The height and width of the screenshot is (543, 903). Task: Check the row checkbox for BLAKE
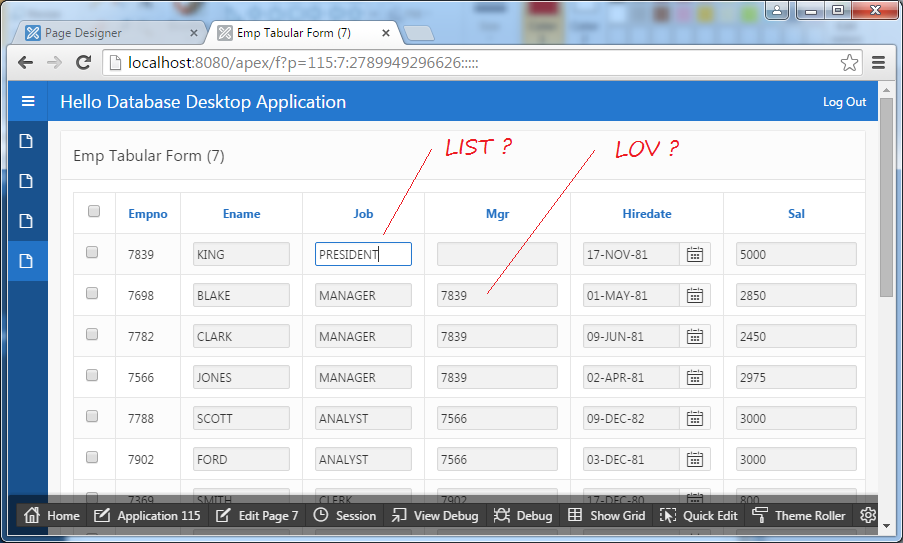[x=92, y=293]
